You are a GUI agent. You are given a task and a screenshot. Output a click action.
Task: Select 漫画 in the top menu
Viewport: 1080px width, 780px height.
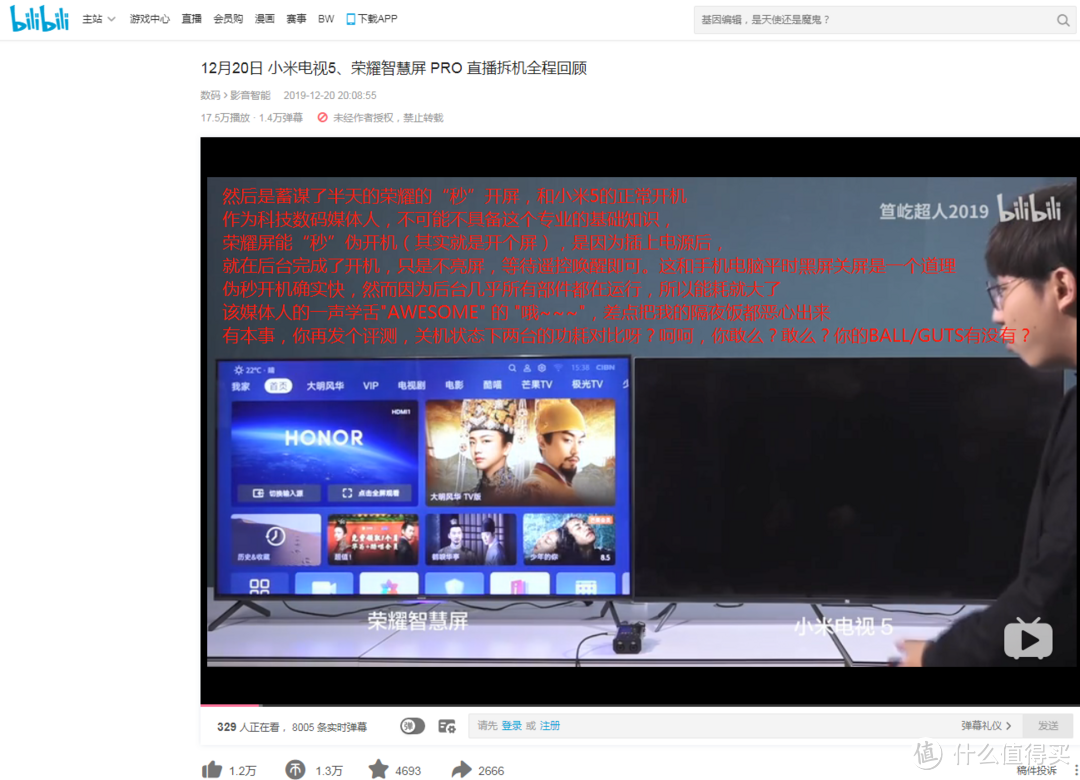tap(264, 19)
